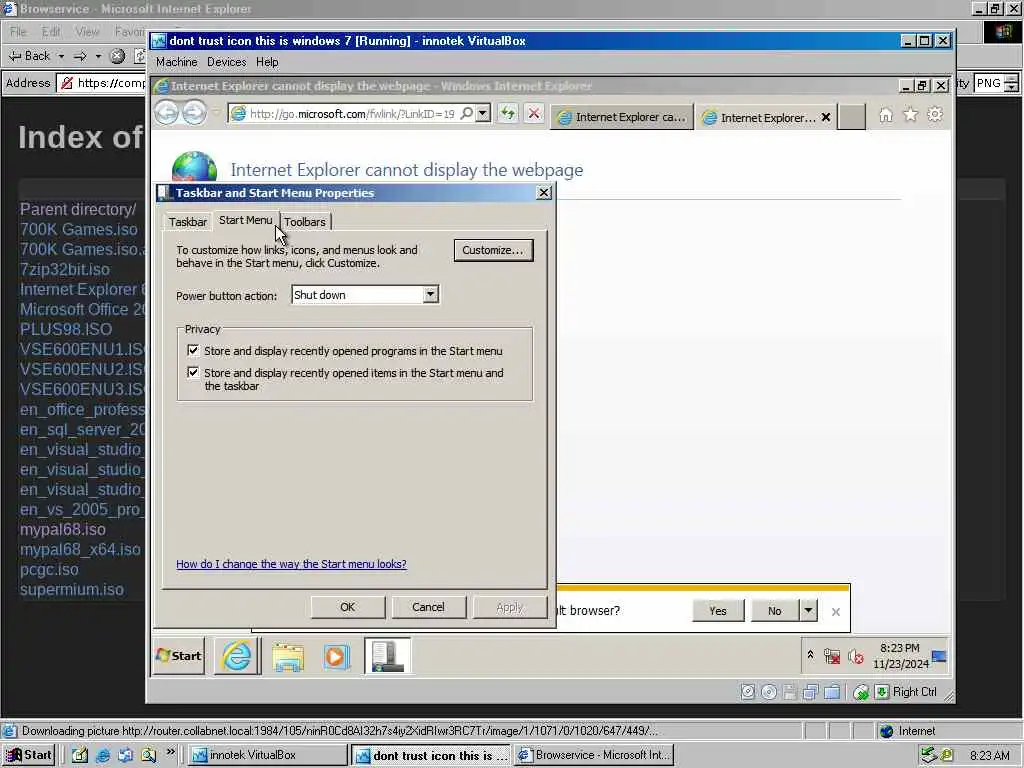The height and width of the screenshot is (768, 1024).
Task: Open IE icon in host quick launch
Action: [103, 755]
